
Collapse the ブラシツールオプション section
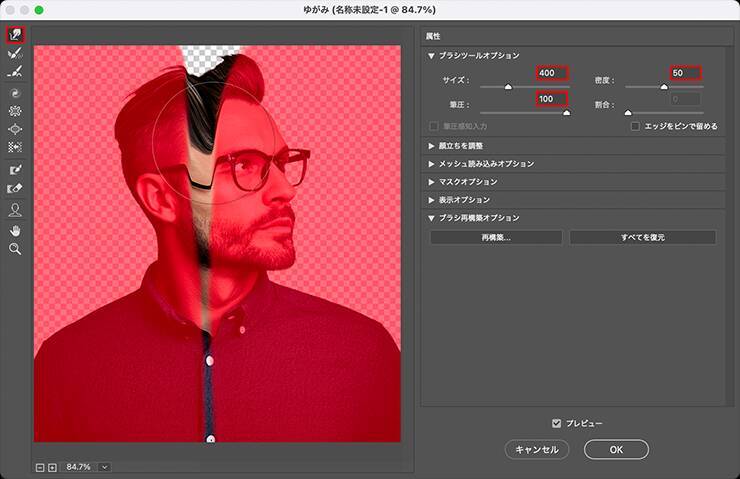[431, 56]
